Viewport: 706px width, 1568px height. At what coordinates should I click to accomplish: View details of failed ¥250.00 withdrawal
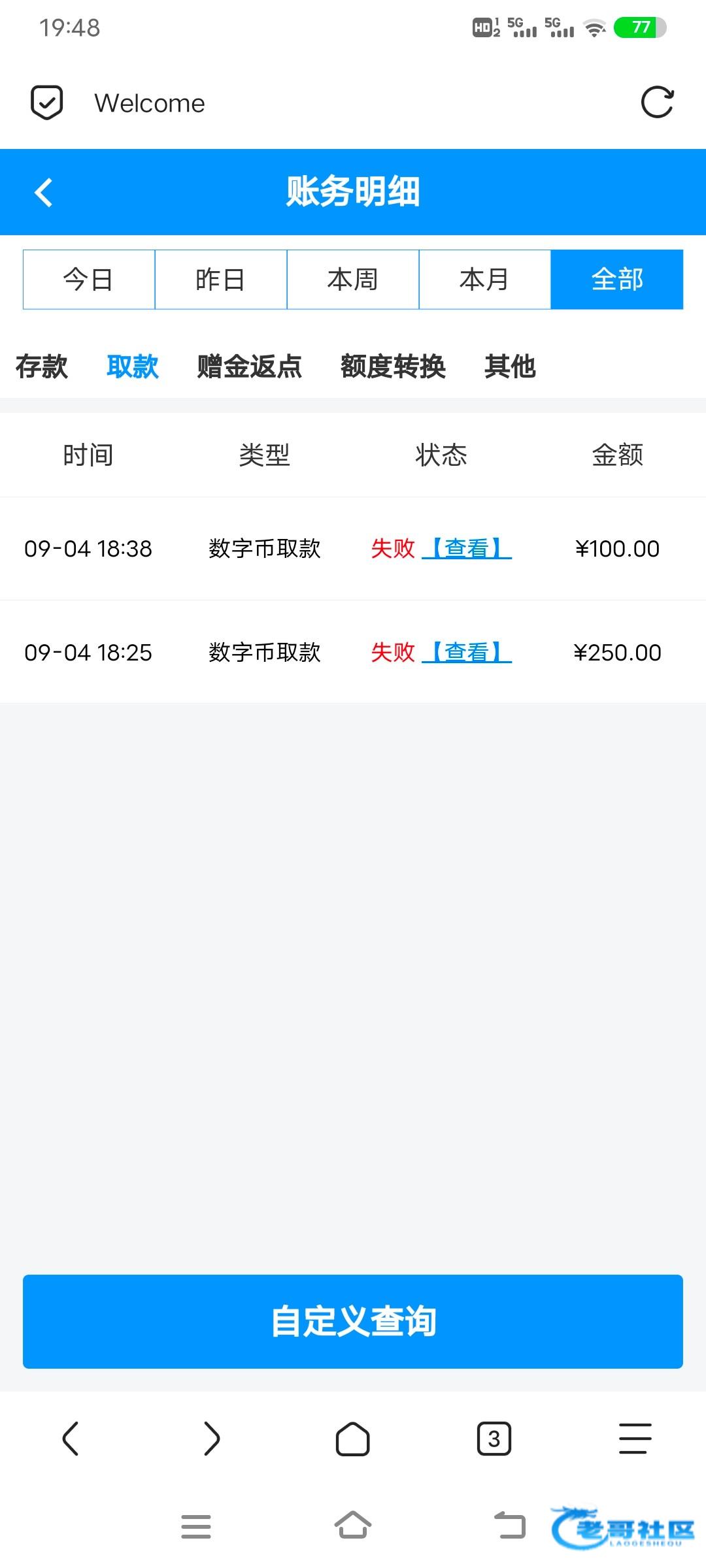click(467, 652)
